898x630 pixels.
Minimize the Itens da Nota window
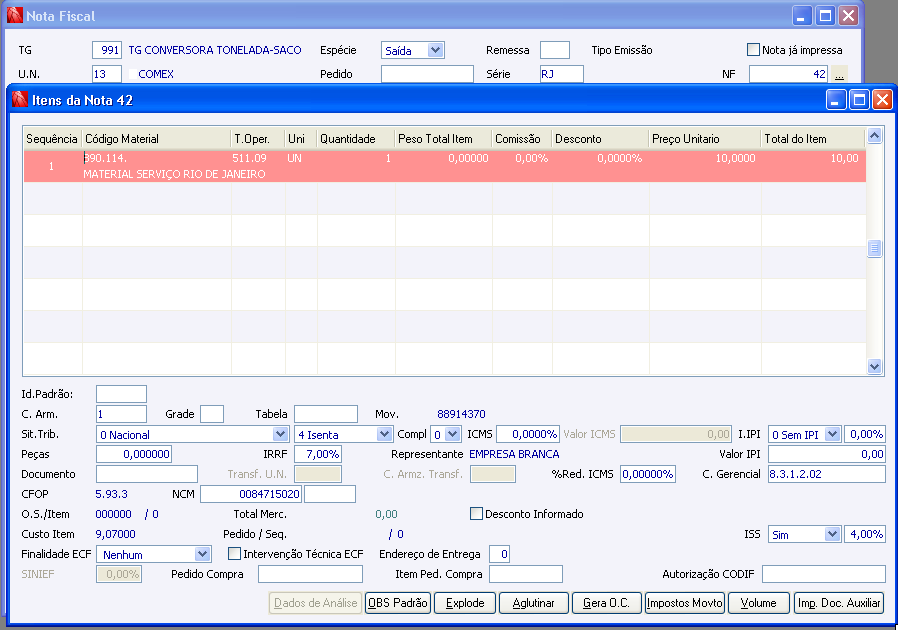point(836,100)
